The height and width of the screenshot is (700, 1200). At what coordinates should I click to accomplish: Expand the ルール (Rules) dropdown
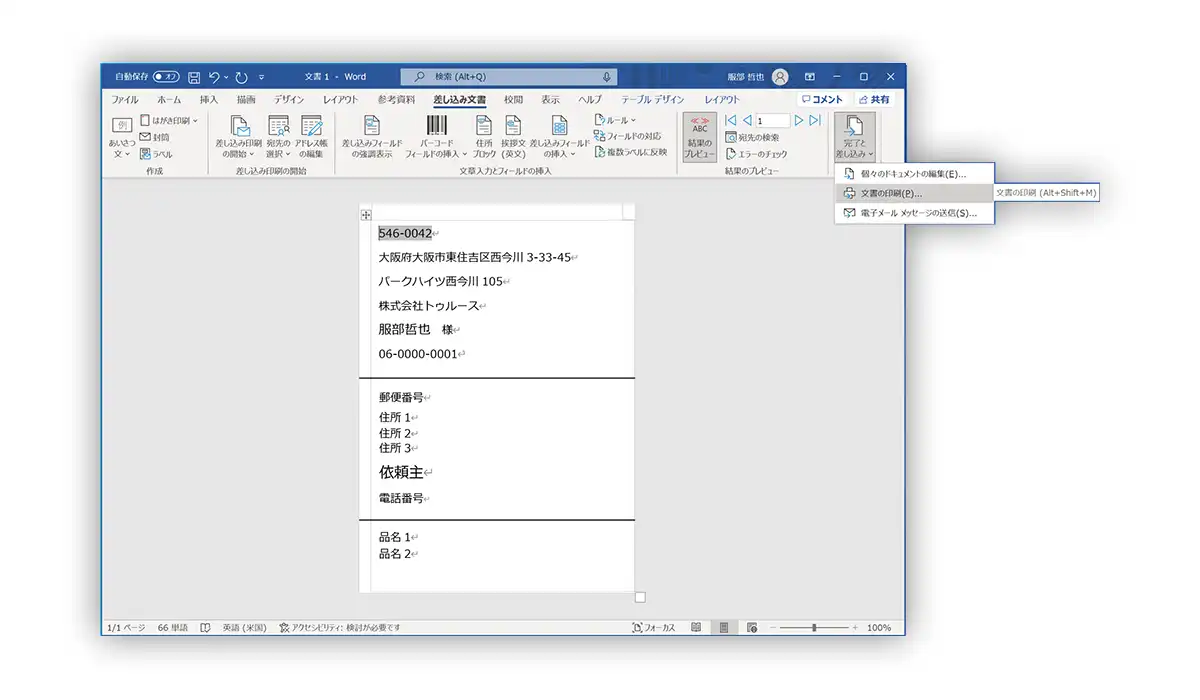pyautogui.click(x=615, y=120)
